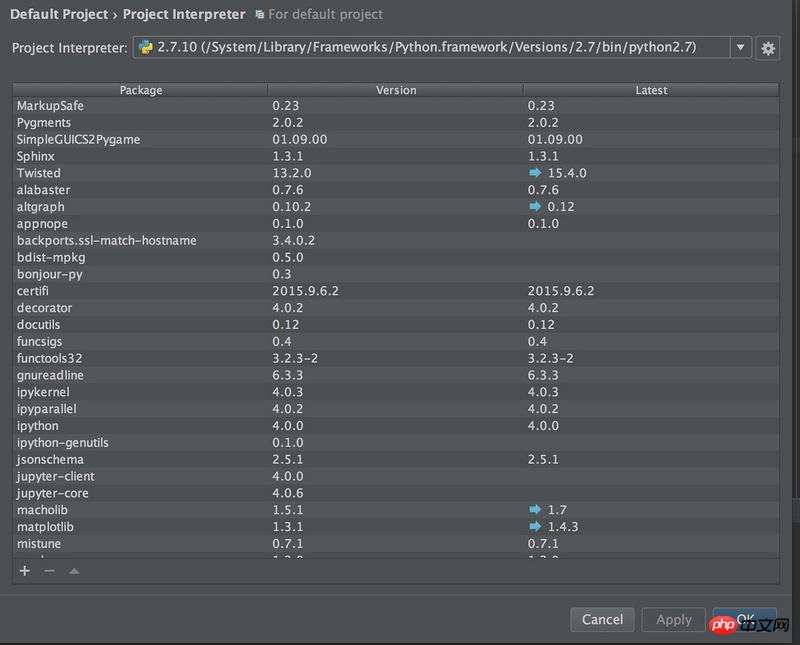The image size is (800, 645).
Task: Click the Cancel button
Action: 602,619
